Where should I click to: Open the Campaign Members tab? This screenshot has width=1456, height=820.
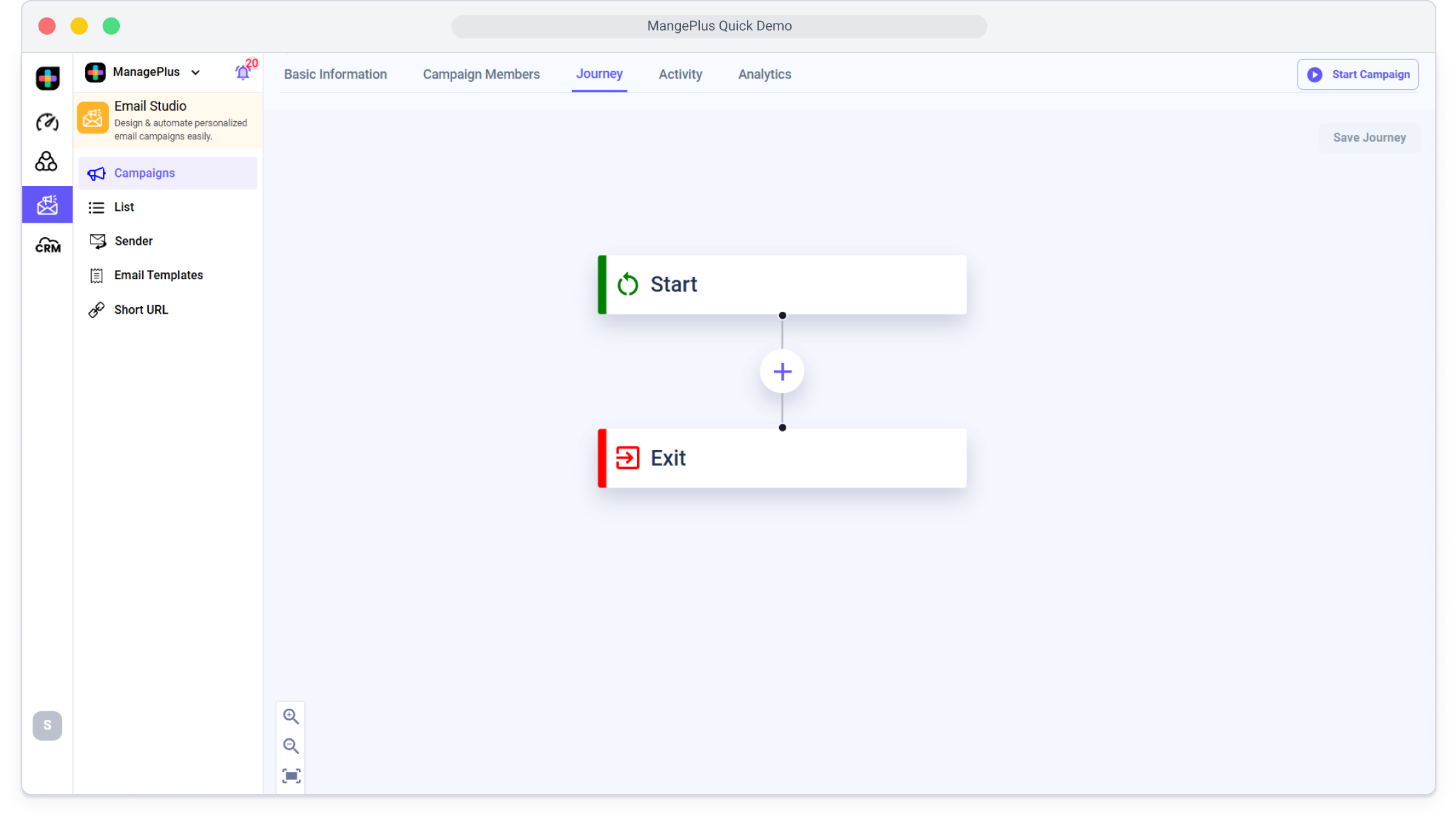pos(481,75)
